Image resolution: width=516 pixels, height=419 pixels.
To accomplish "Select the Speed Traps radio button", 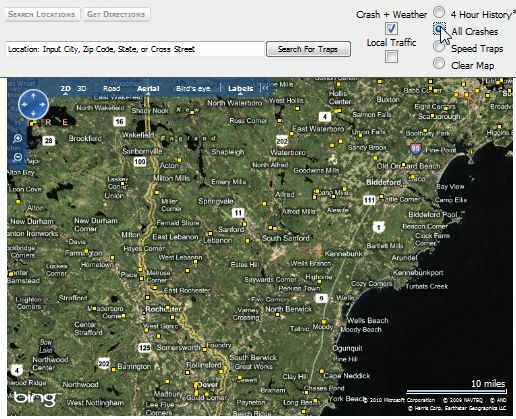I will point(439,46).
